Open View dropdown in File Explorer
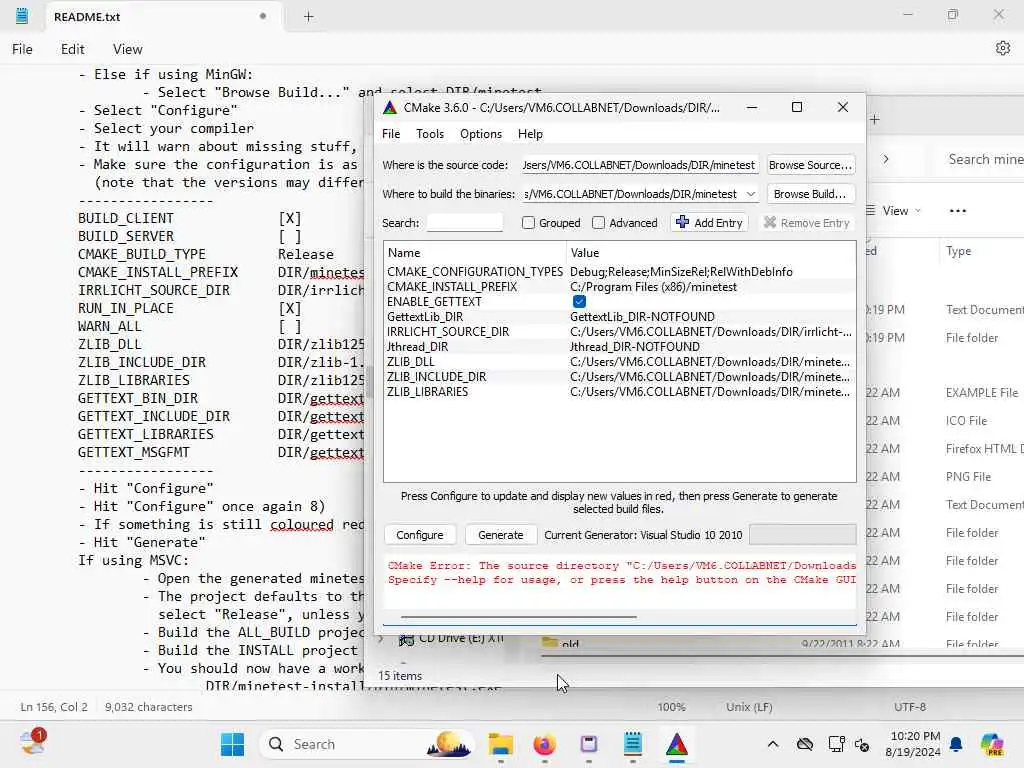 point(893,211)
